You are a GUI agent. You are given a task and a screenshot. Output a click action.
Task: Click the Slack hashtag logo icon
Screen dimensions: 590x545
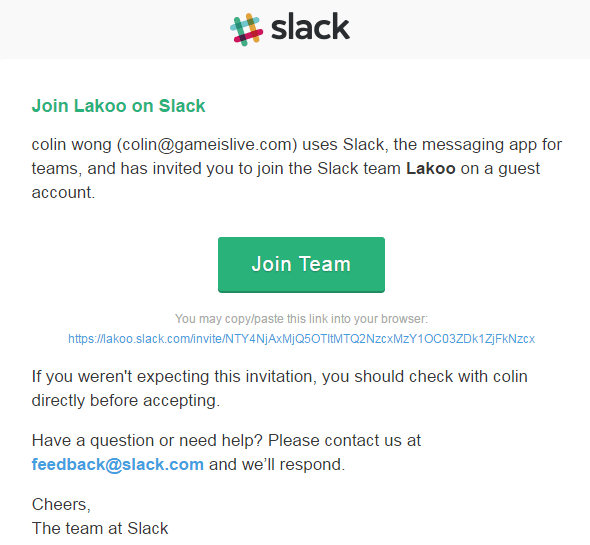[x=246, y=29]
